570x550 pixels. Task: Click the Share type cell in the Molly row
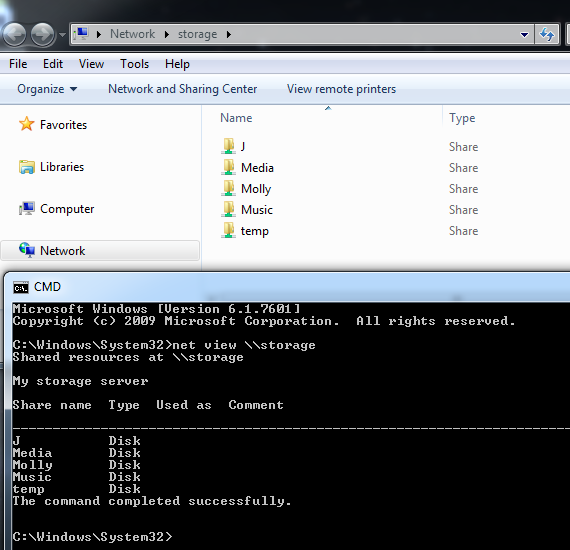coord(463,189)
